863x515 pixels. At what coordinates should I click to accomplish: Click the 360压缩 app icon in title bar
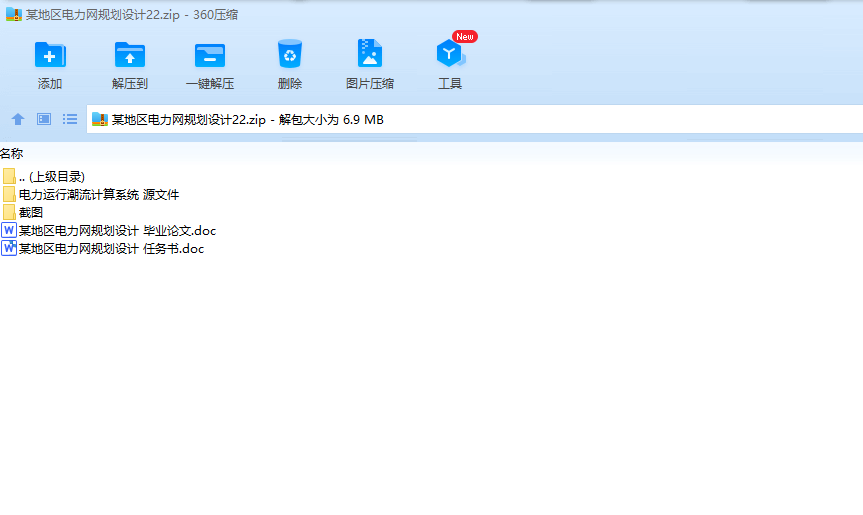pos(14,14)
